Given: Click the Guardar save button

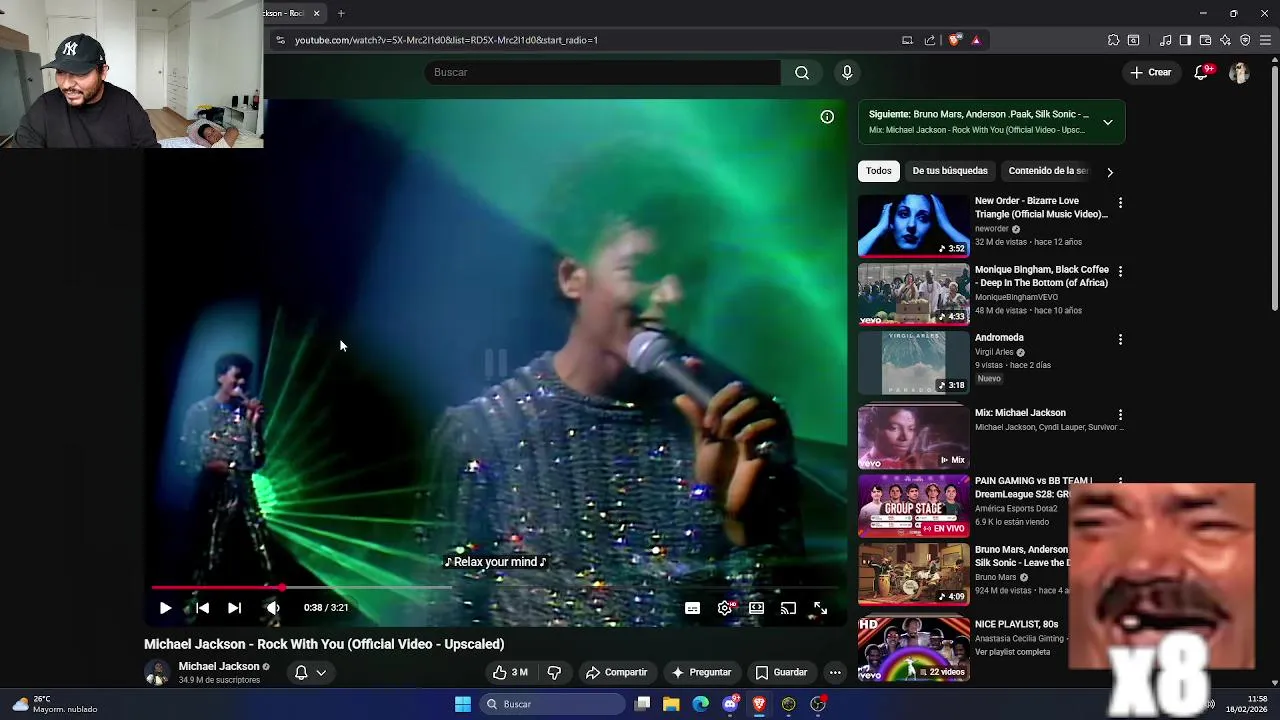Looking at the screenshot, I should (x=781, y=673).
